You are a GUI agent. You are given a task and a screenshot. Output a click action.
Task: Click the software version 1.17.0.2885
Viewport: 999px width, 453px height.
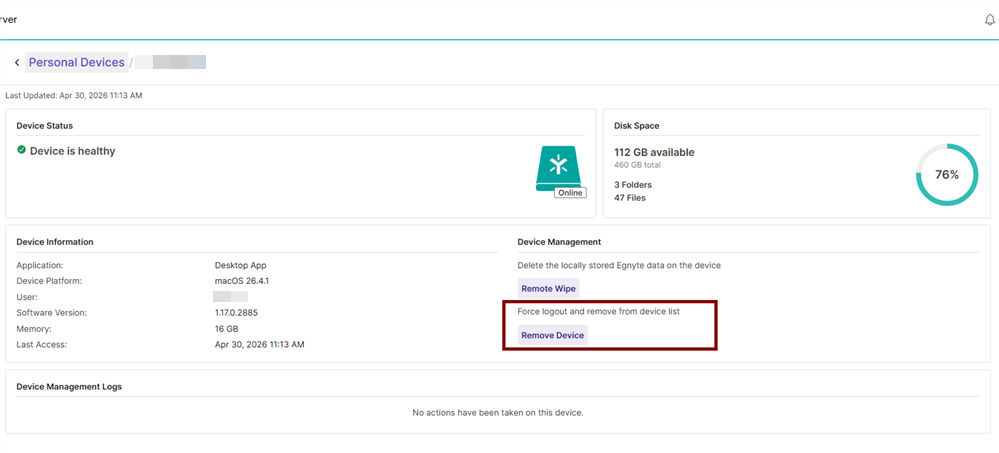[x=236, y=313]
